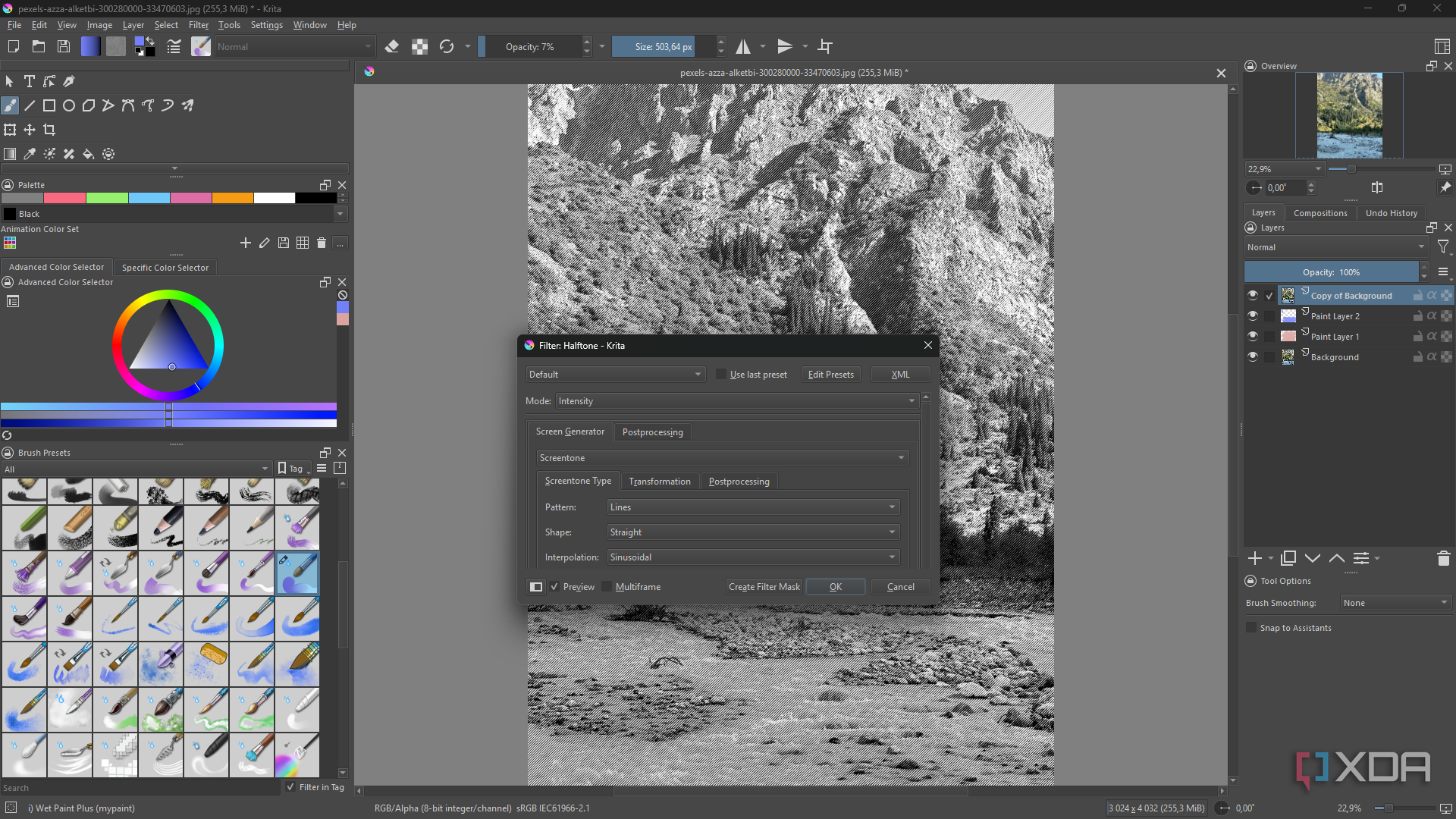Screen dimensions: 1456x819
Task: Select the Color Sampler eyedropper tool
Action: (30, 154)
